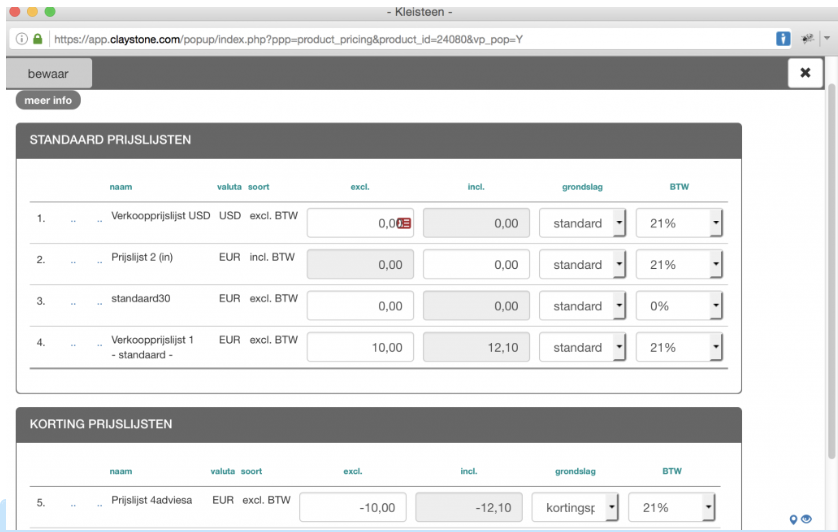Expand grondslag dropdown for Prijslijst 4adviesa
This screenshot has height=532, width=838.
point(574,508)
